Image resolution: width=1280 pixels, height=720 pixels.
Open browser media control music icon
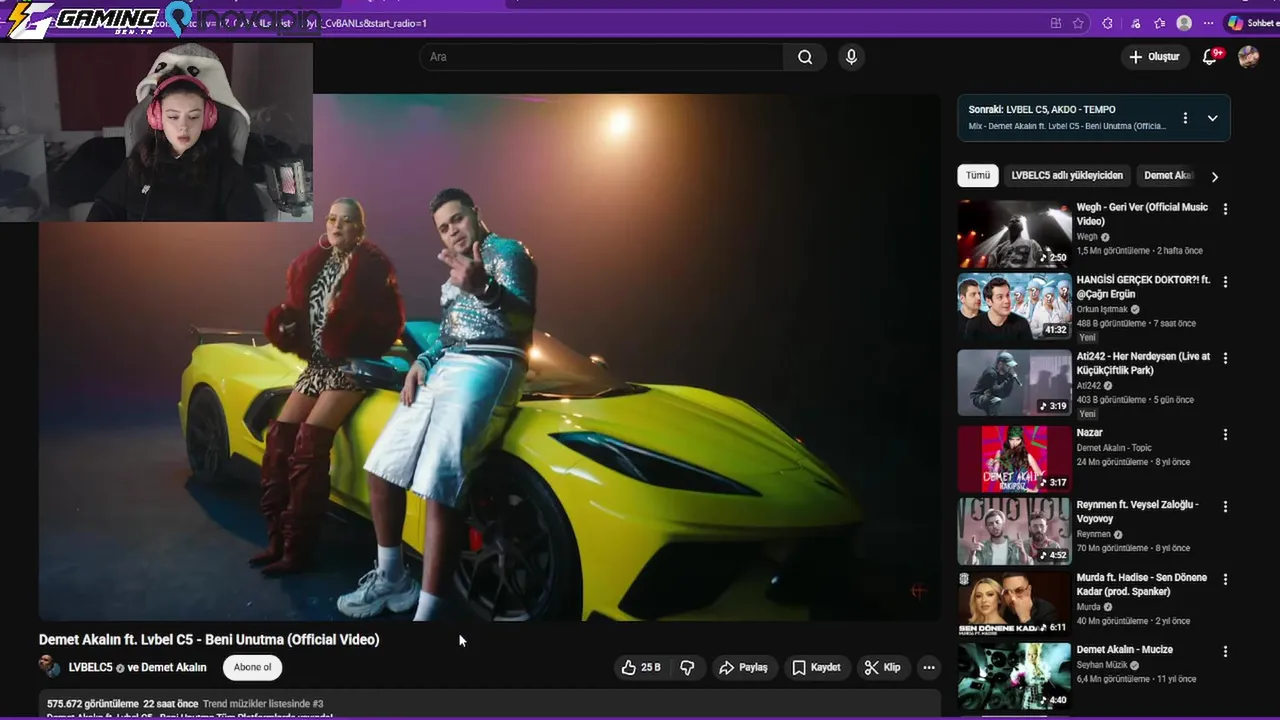[x=1135, y=23]
